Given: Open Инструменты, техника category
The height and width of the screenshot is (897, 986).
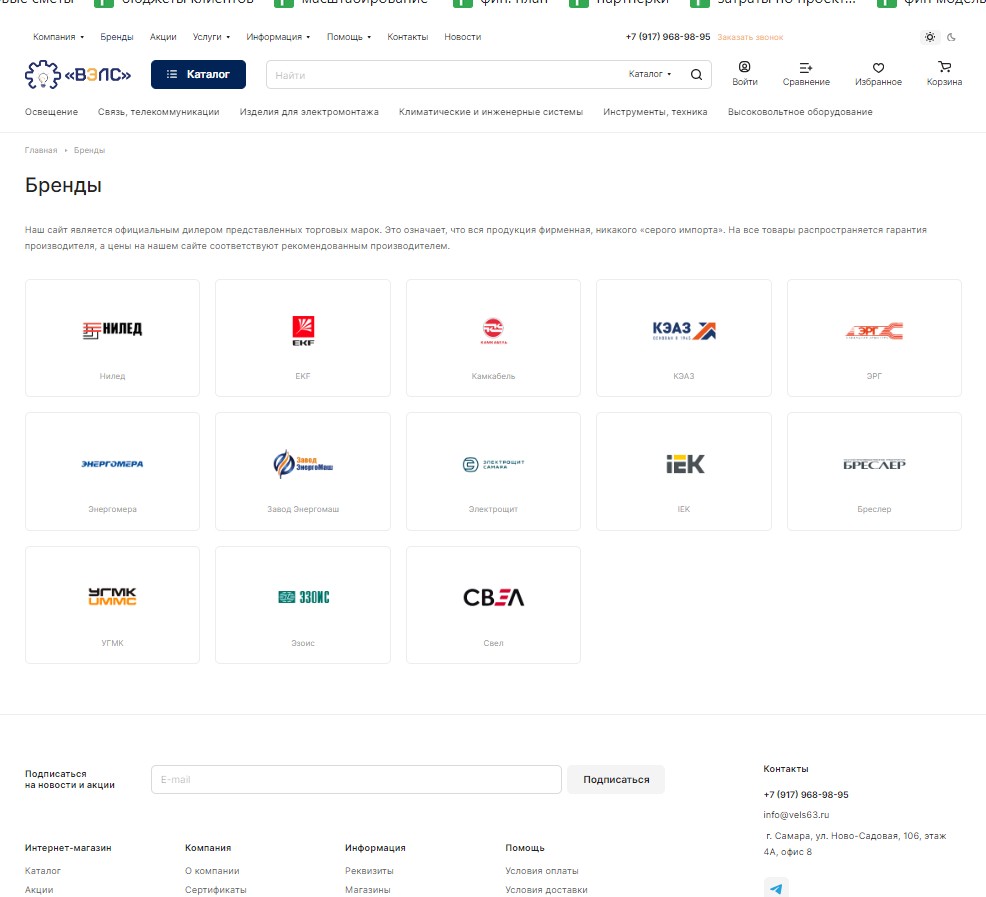Looking at the screenshot, I should tap(655, 112).
